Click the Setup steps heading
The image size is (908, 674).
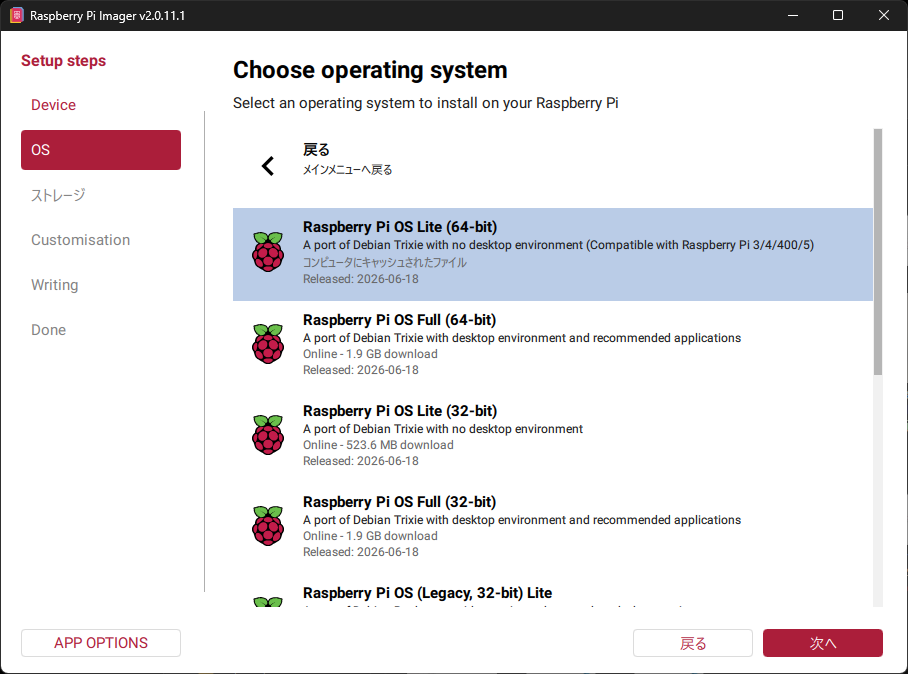pos(64,61)
